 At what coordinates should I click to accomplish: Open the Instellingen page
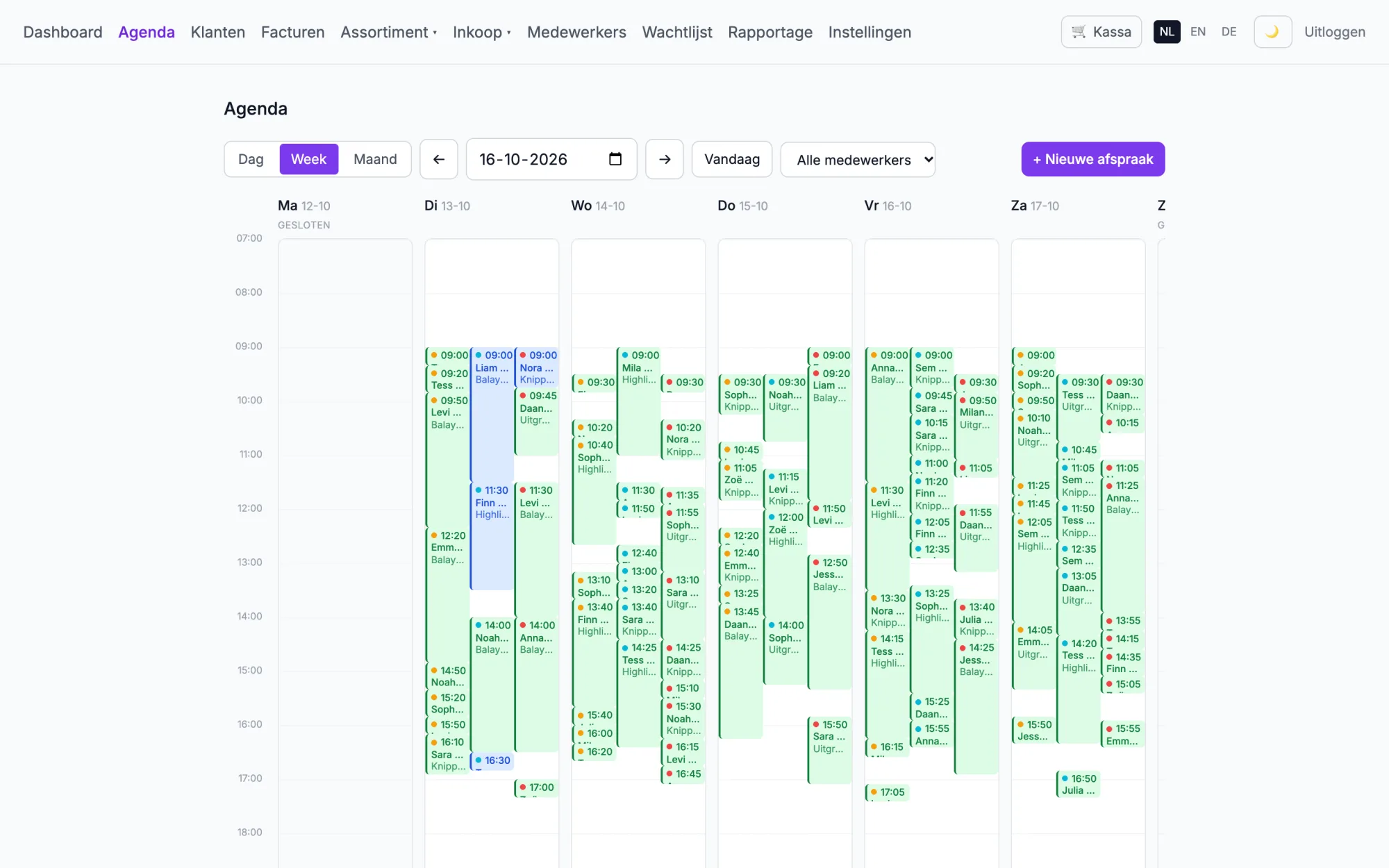click(x=870, y=32)
